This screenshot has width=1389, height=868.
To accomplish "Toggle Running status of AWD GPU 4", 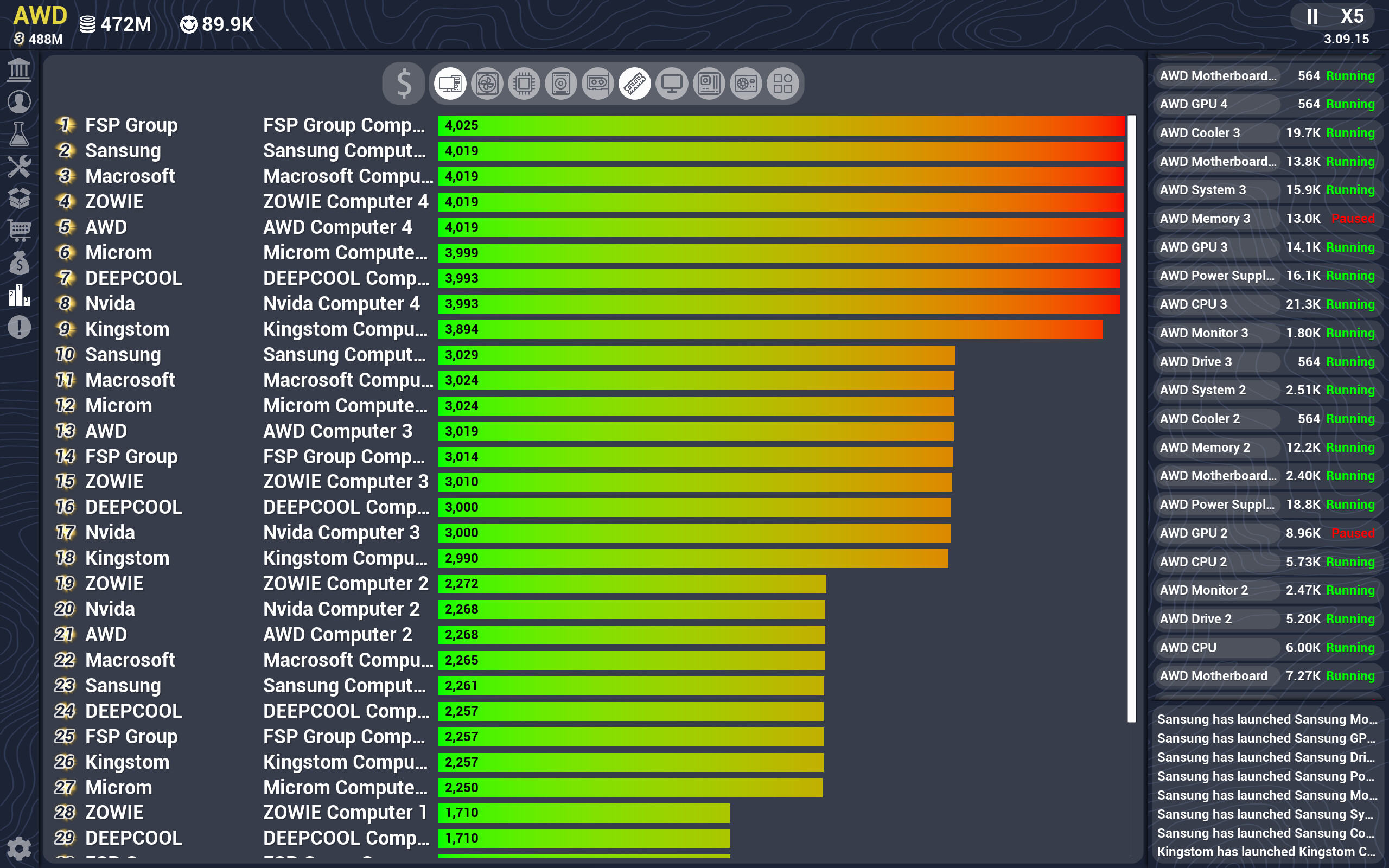I will tap(1350, 105).
